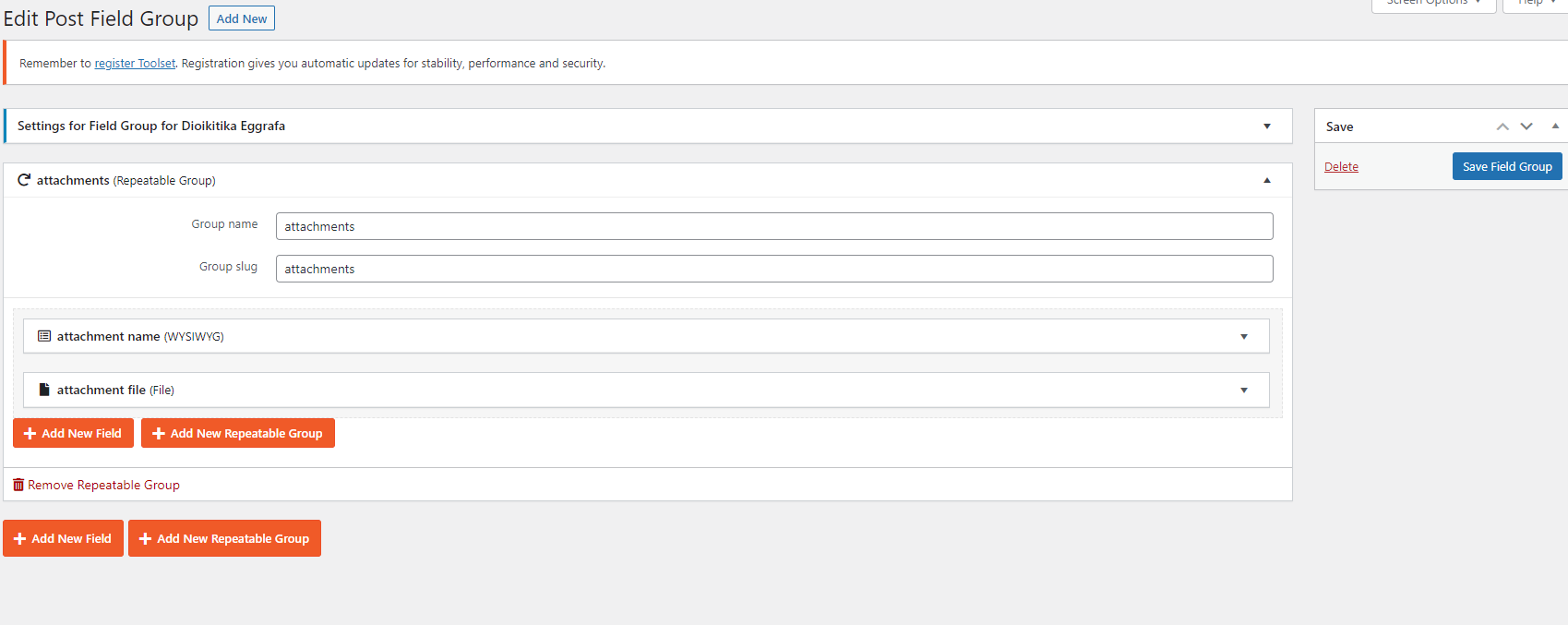
Task: Expand Settings for Field Group section
Action: (1267, 126)
